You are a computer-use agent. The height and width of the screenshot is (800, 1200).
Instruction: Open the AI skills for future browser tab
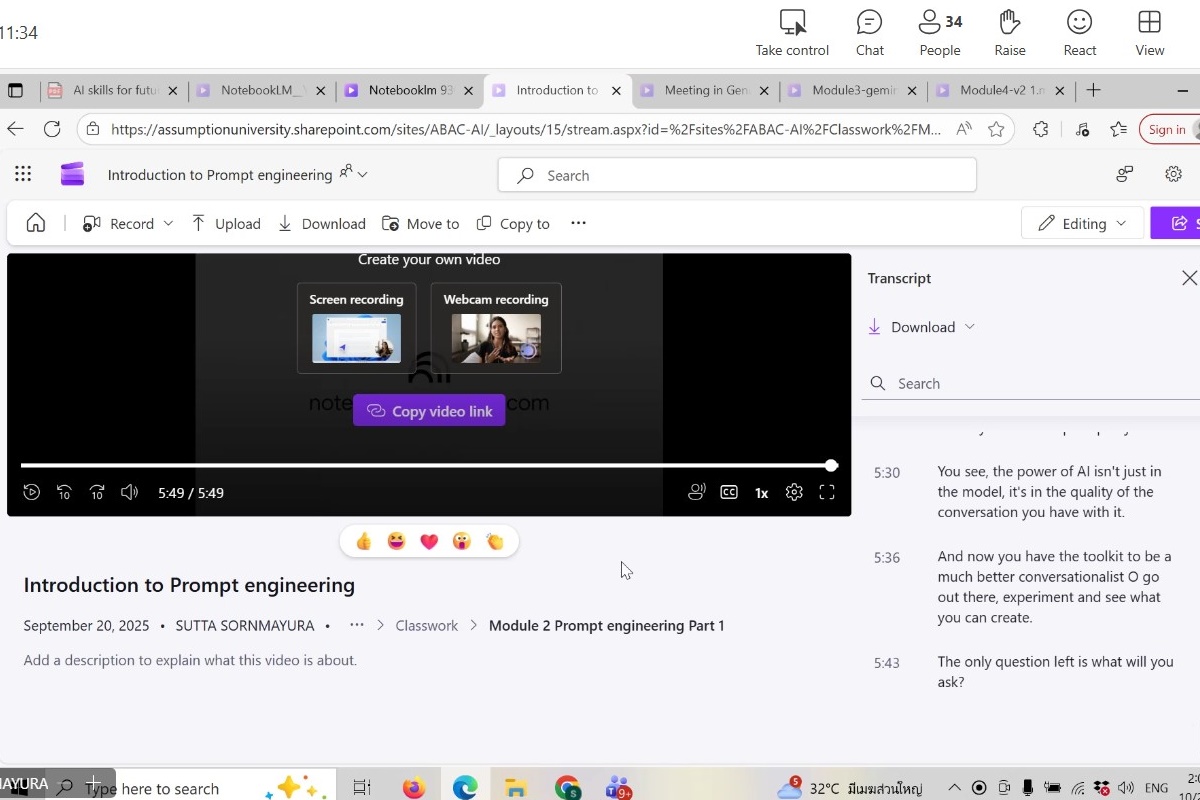114,90
